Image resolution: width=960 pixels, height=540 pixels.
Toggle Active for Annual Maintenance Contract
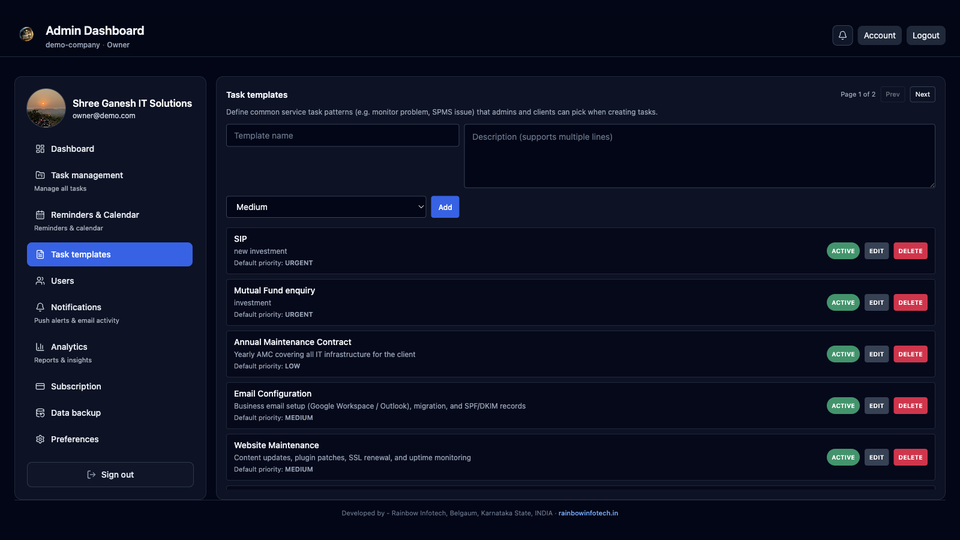(x=843, y=354)
